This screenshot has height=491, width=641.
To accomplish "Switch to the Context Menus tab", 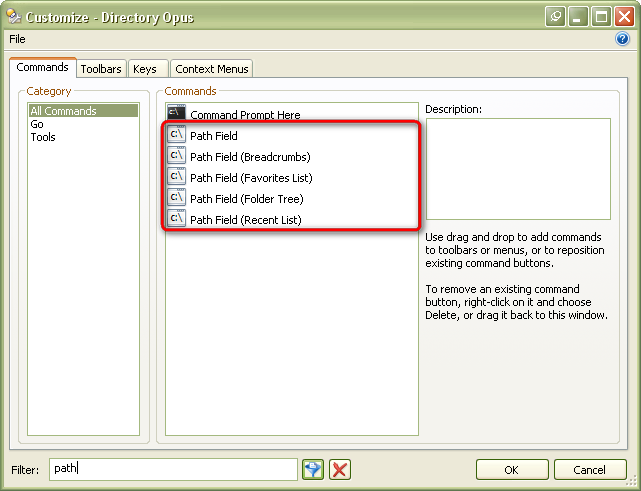I will click(212, 69).
